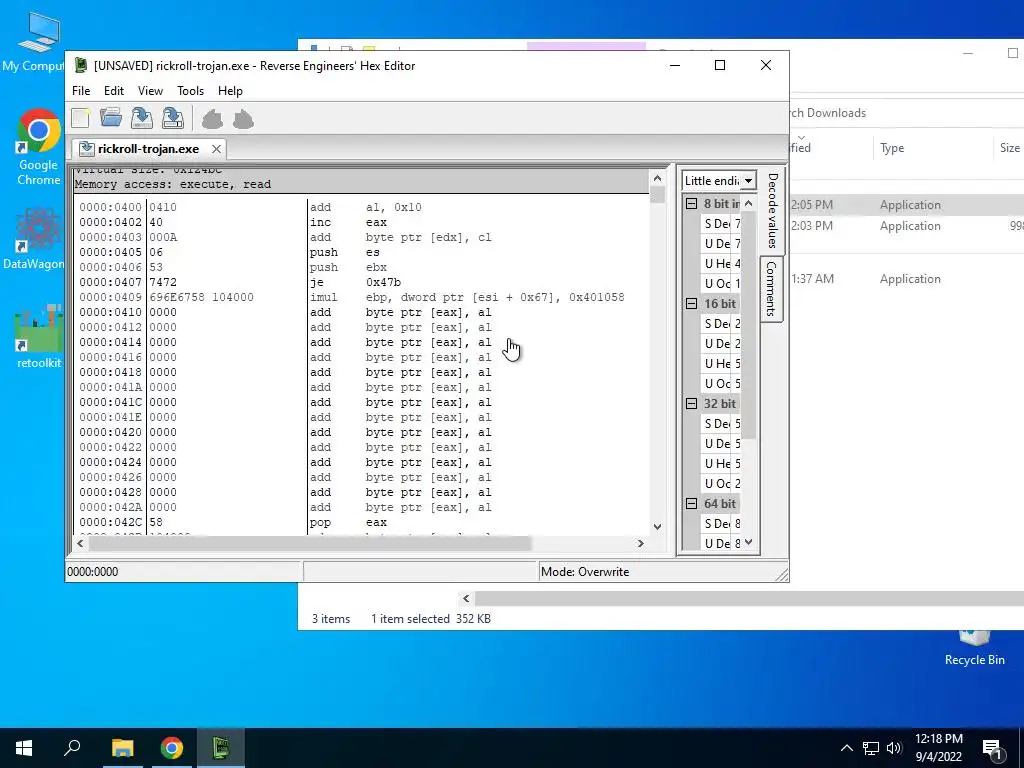The width and height of the screenshot is (1024, 768).
Task: Click hex bytes 696E6758 104000
Action: (x=201, y=297)
